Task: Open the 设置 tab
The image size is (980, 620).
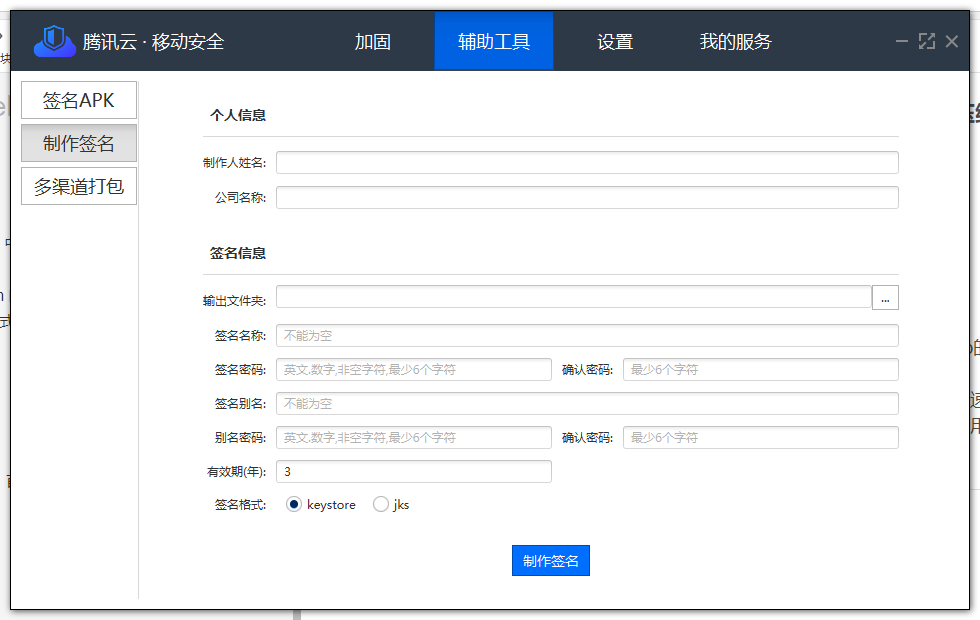Action: (x=615, y=41)
